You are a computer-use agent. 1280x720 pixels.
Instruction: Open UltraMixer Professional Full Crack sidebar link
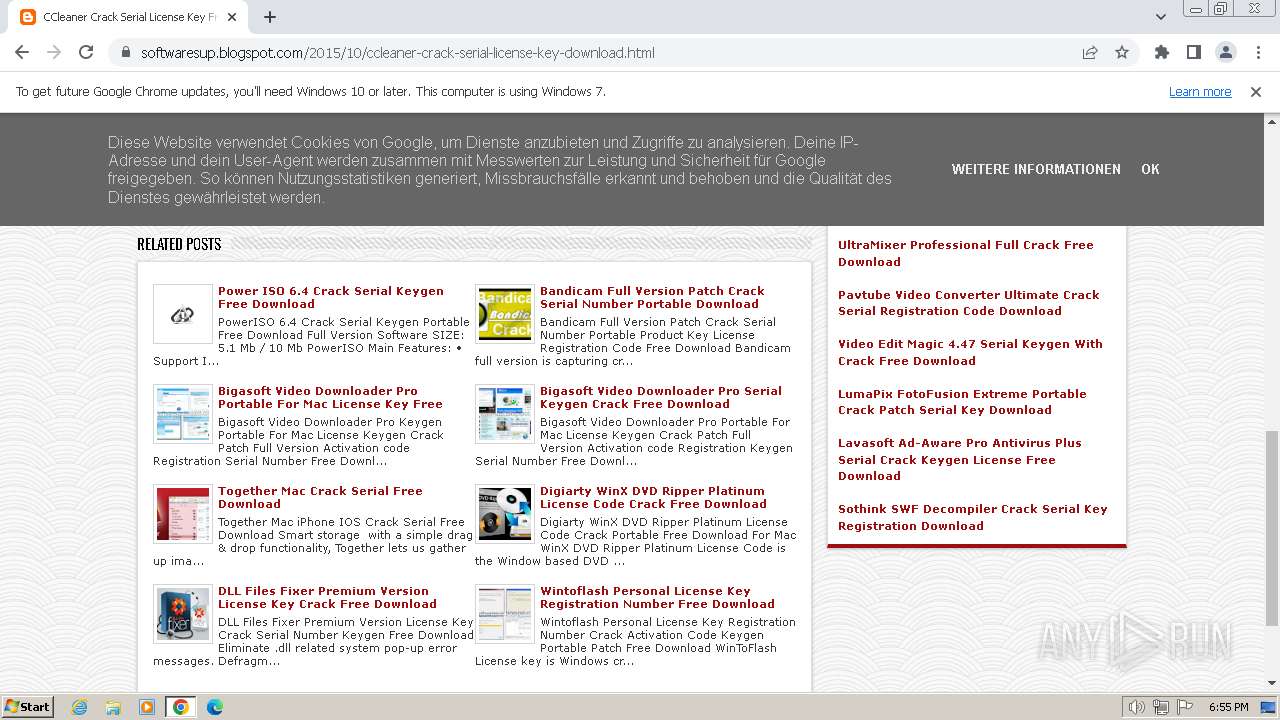(966, 253)
